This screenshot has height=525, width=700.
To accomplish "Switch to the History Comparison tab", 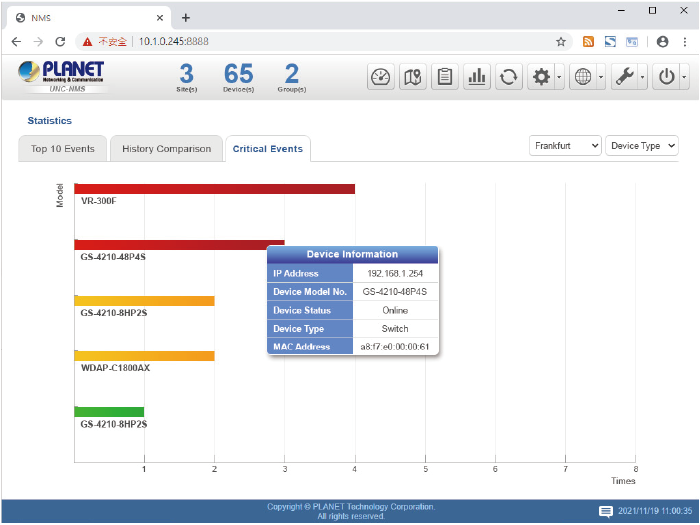I will pos(166,149).
